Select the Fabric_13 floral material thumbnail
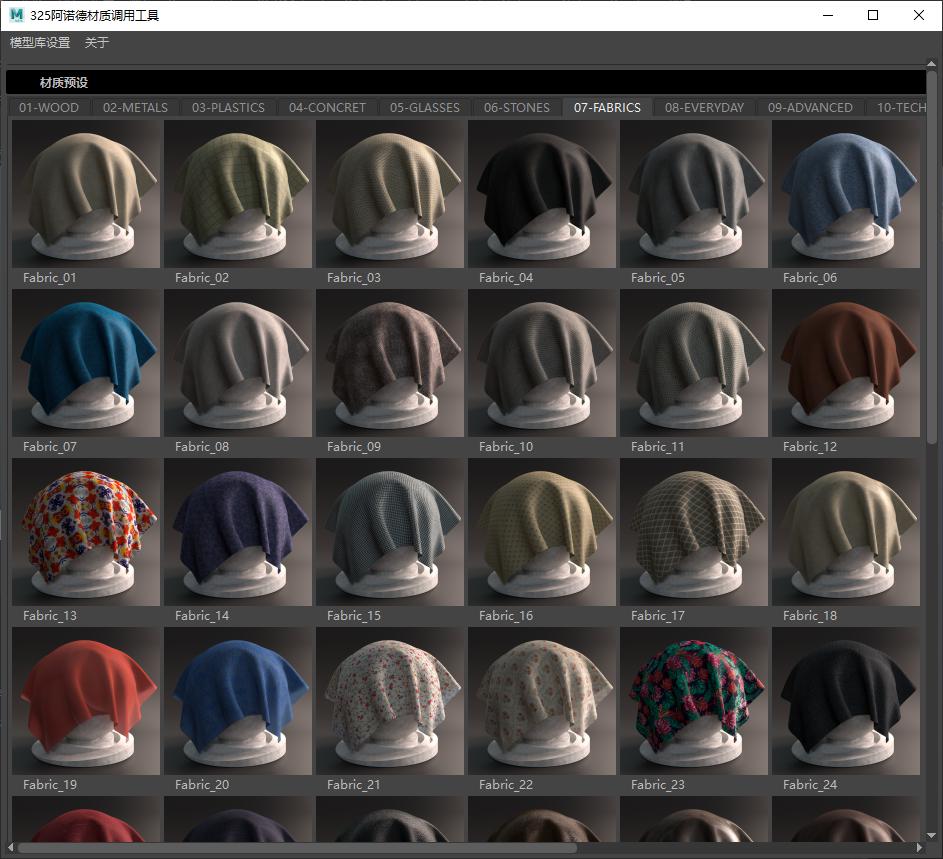Image resolution: width=943 pixels, height=859 pixels. [86, 532]
